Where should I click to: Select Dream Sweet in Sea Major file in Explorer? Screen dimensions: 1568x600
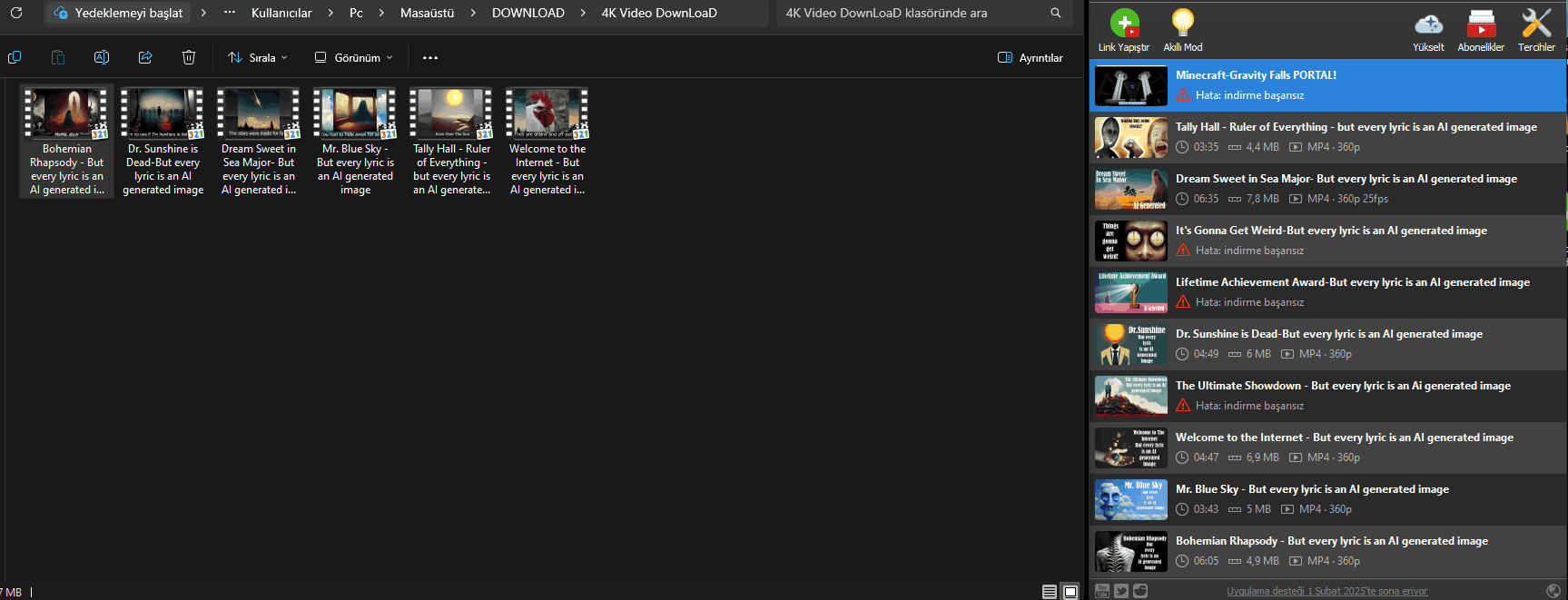tap(259, 142)
